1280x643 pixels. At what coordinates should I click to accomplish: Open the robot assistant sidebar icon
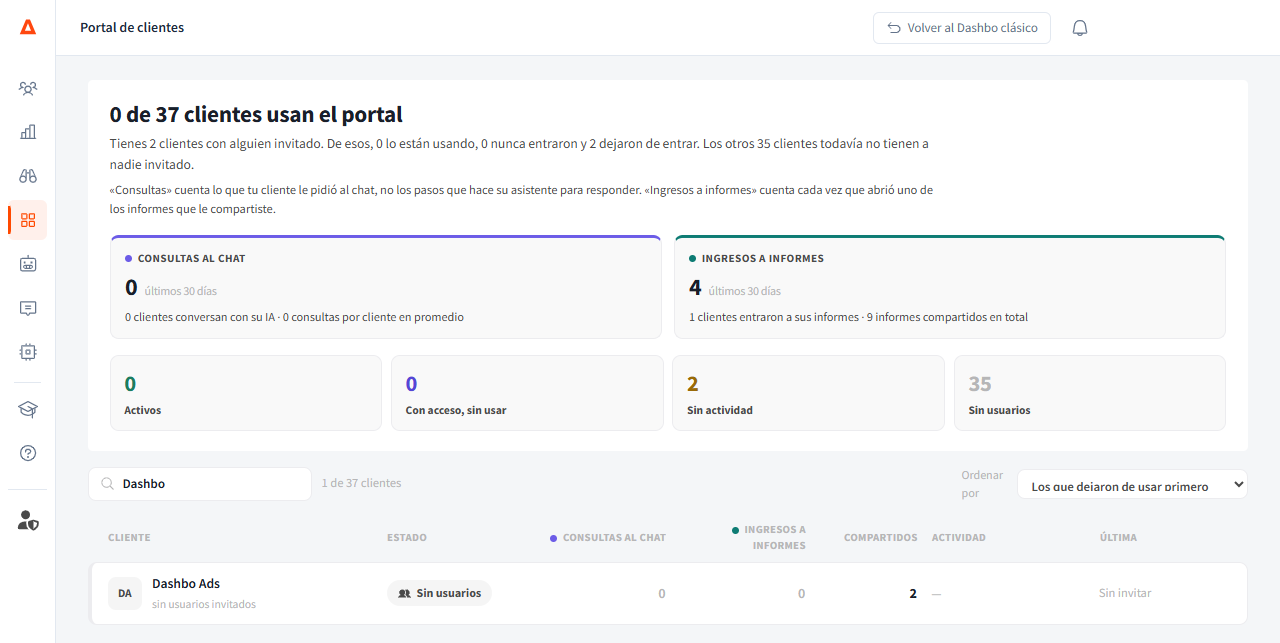[28, 264]
